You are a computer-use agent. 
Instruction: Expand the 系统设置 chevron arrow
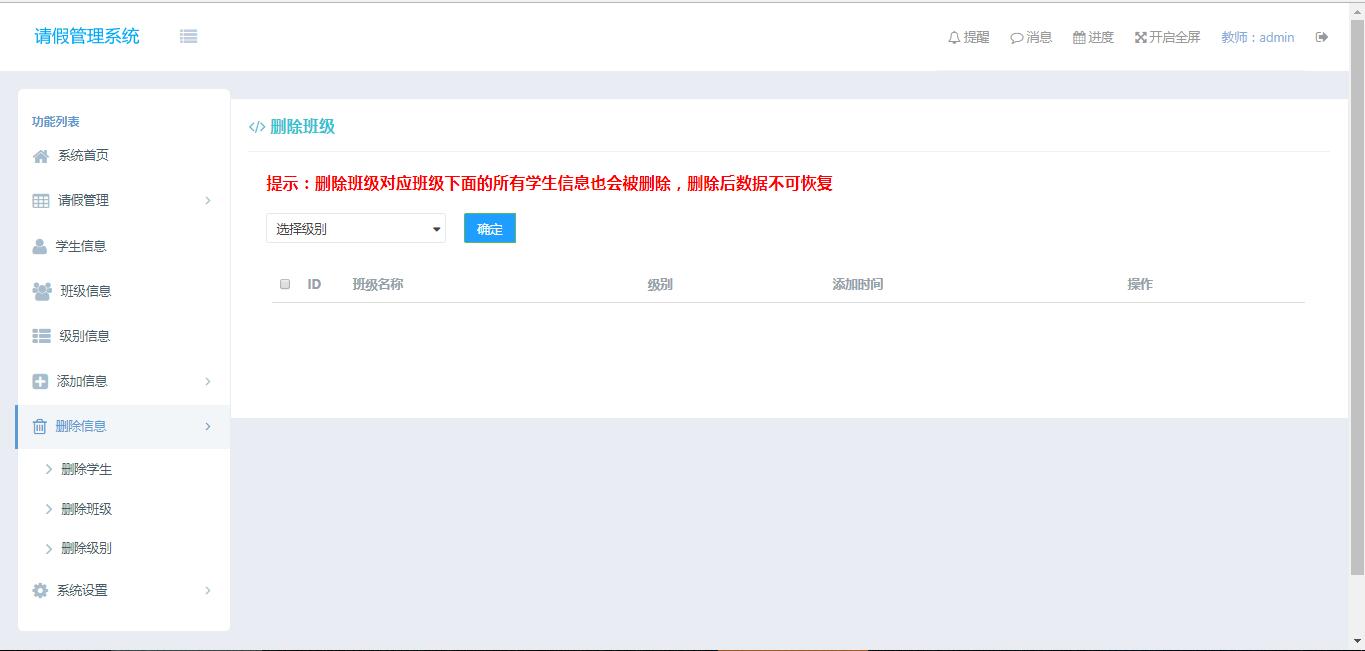click(208, 590)
